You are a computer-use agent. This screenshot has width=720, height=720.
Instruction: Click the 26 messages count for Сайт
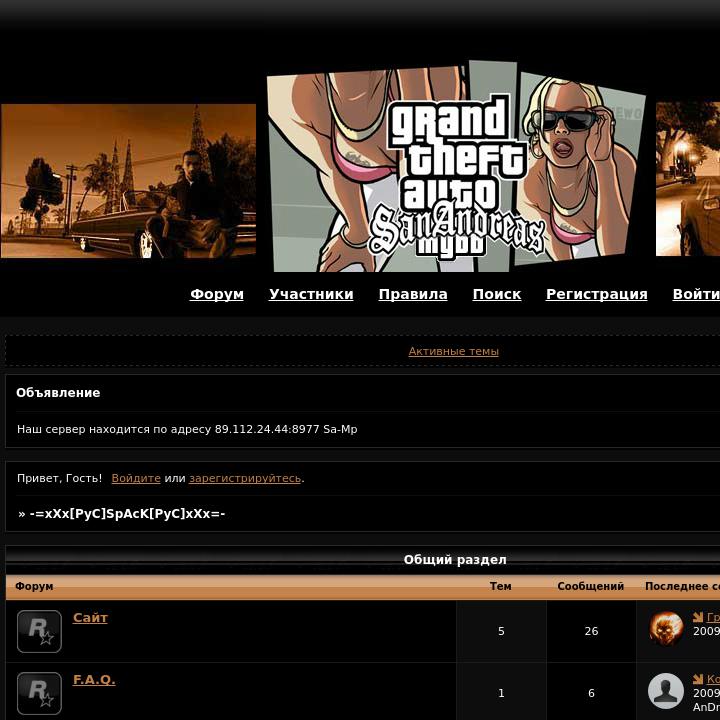(591, 631)
